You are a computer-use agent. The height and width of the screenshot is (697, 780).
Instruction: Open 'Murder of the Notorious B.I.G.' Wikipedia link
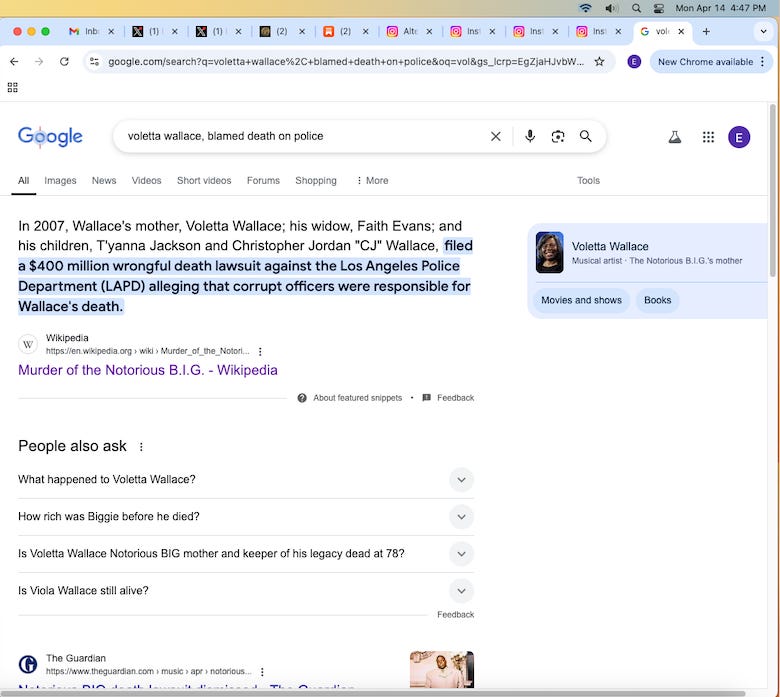(x=148, y=370)
